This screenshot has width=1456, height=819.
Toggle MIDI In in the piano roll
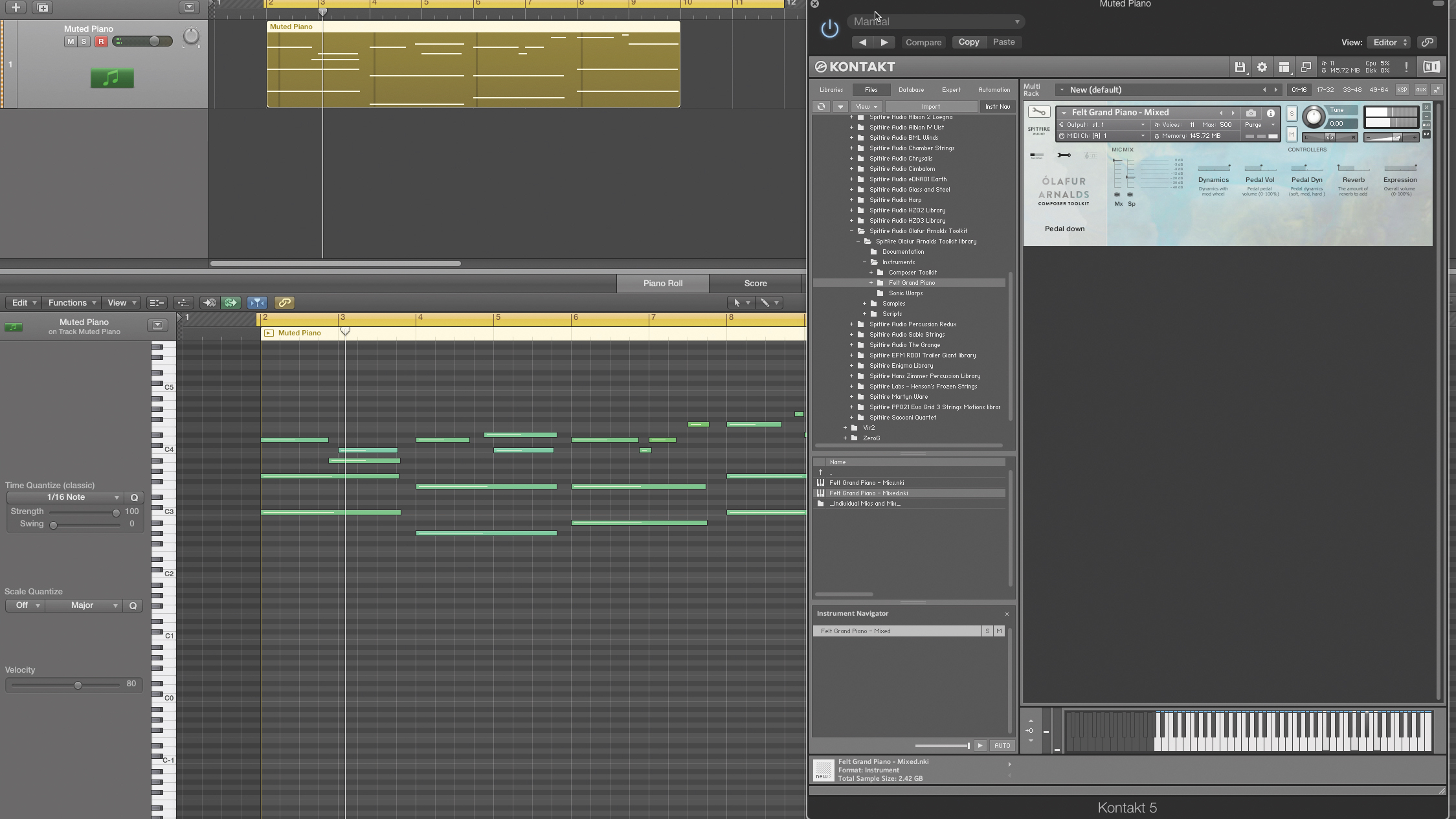[209, 302]
